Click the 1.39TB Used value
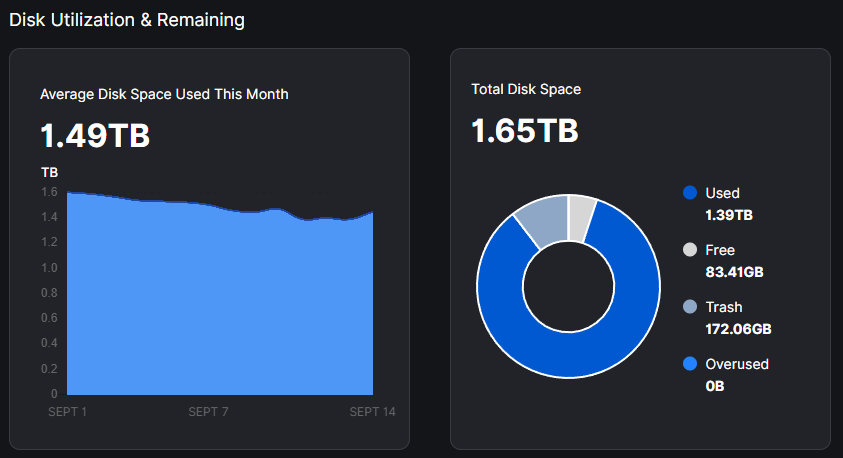Viewport: 843px width, 458px height. (x=729, y=214)
